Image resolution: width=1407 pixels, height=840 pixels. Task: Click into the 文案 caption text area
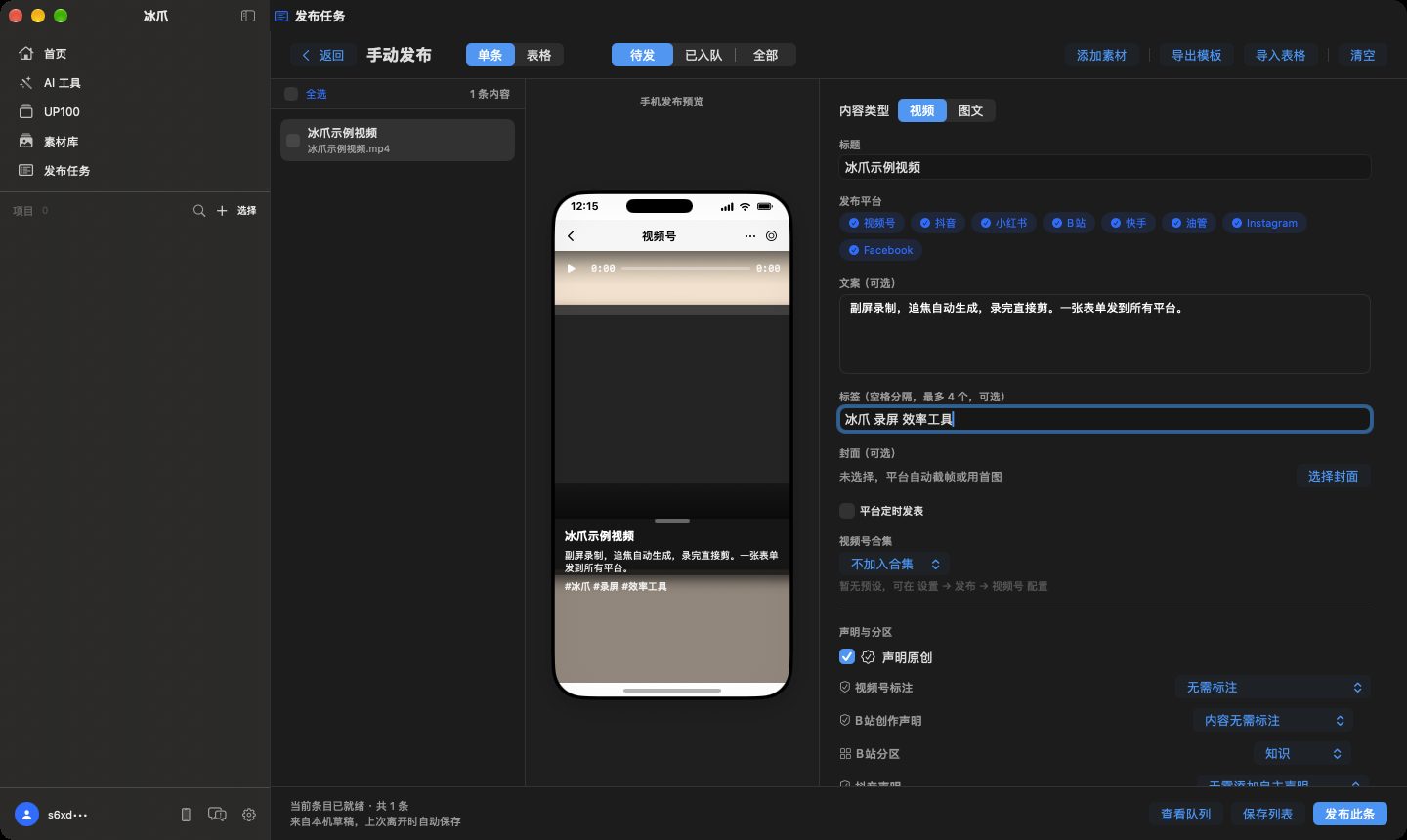point(1104,334)
